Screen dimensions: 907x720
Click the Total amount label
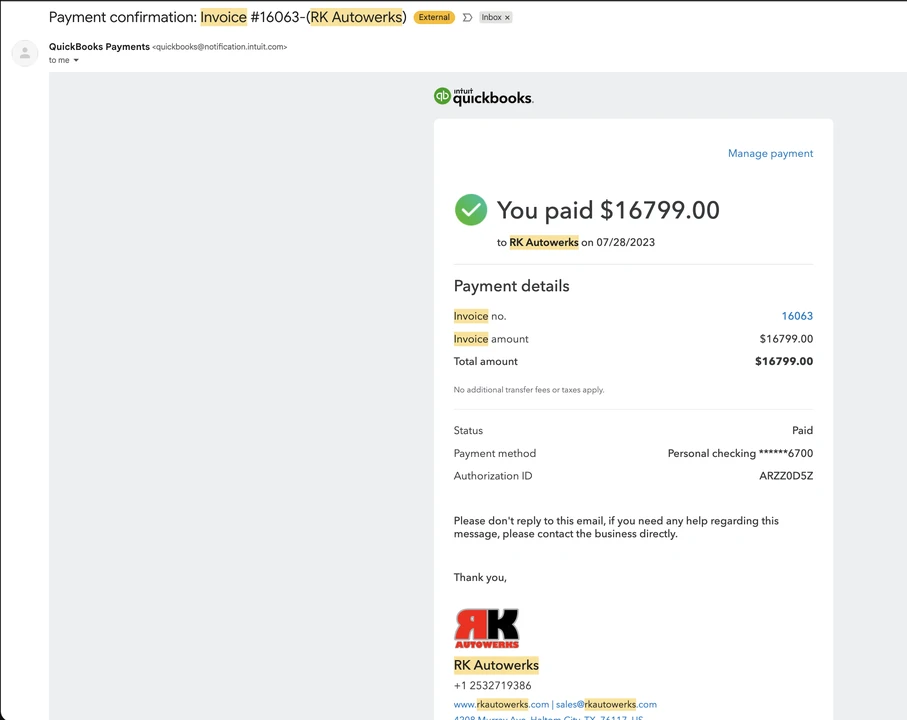[485, 361]
